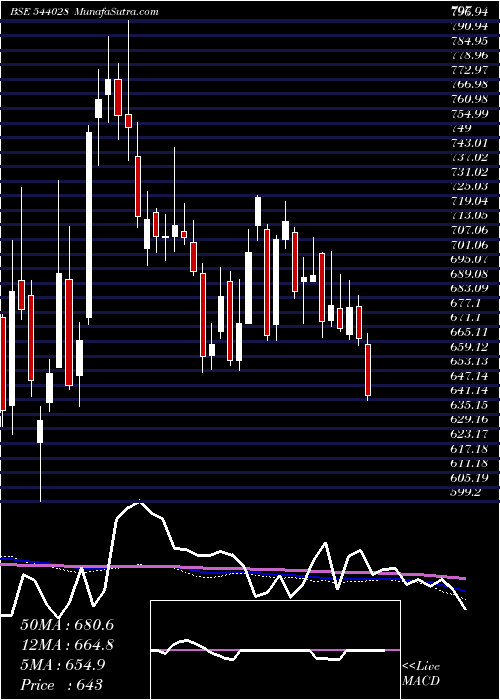Screen dimensions: 500x700
Task: Click the 5MA : 654.9 reading
Action: 63,665
